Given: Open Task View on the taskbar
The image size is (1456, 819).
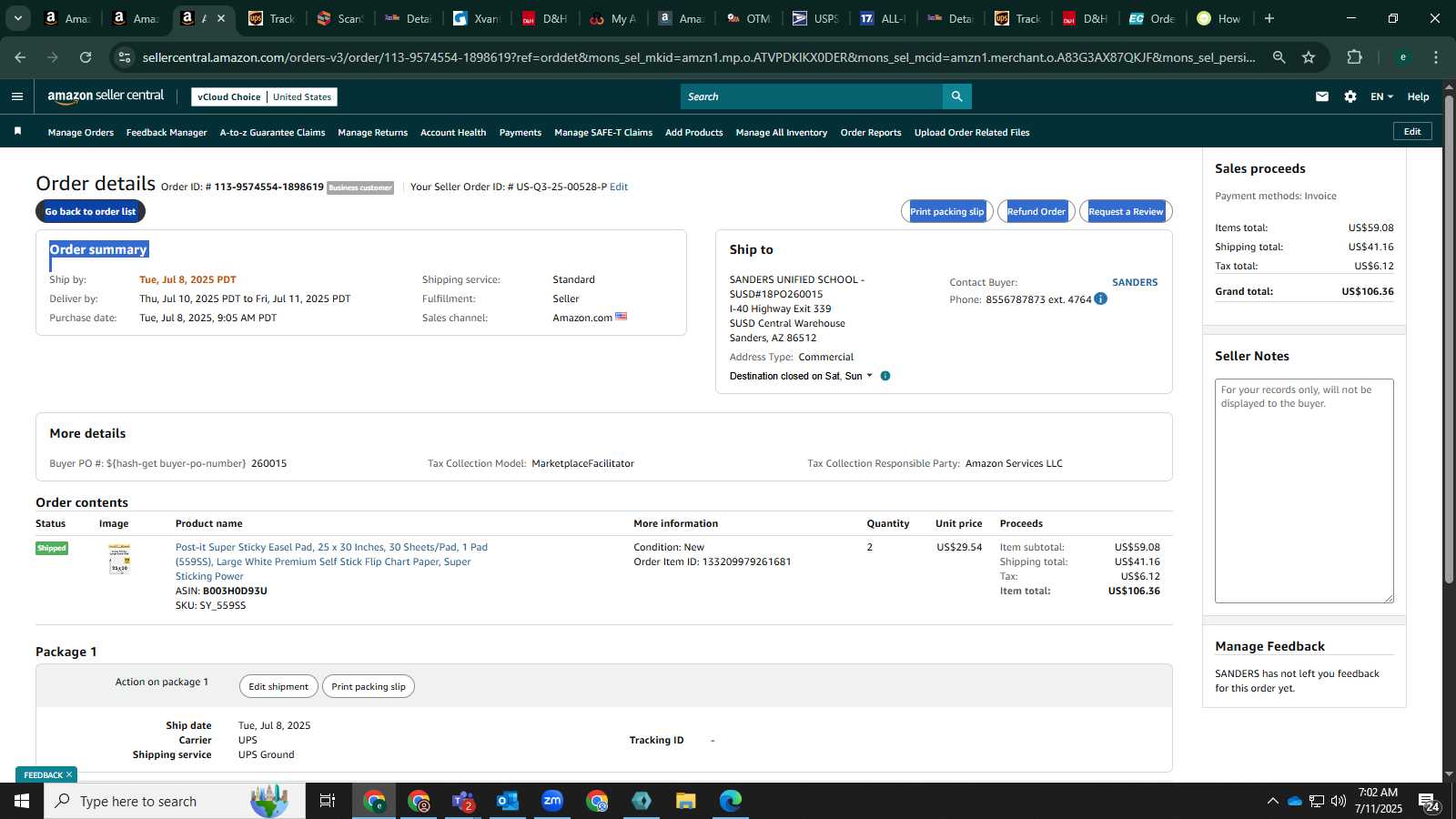Looking at the screenshot, I should coord(328,801).
